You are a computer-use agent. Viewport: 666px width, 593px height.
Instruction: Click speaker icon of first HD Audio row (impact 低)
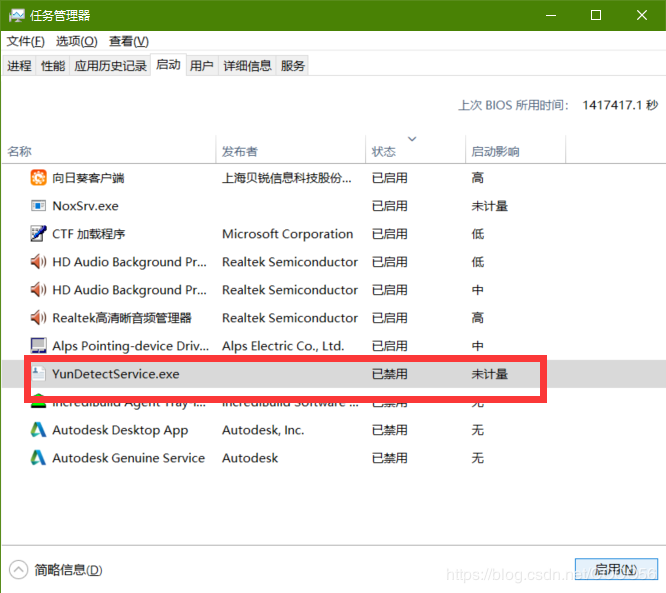click(x=38, y=262)
